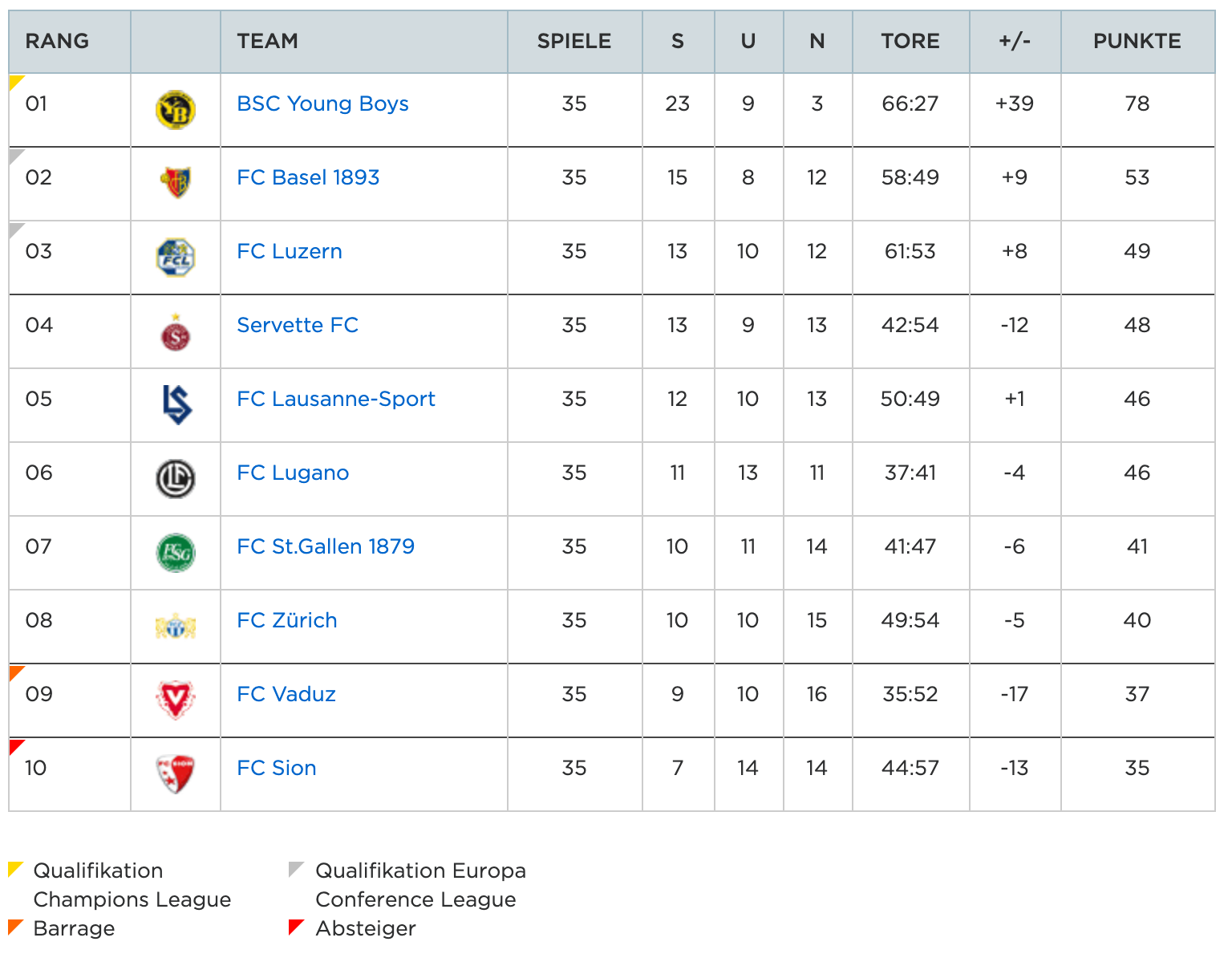The image size is (1232, 966).
Task: Click the yellow Champions League legend marker
Action: 14,868
